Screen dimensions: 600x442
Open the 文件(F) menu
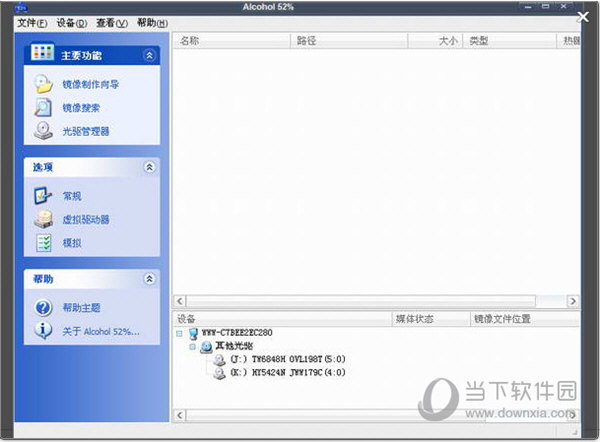tap(32, 23)
